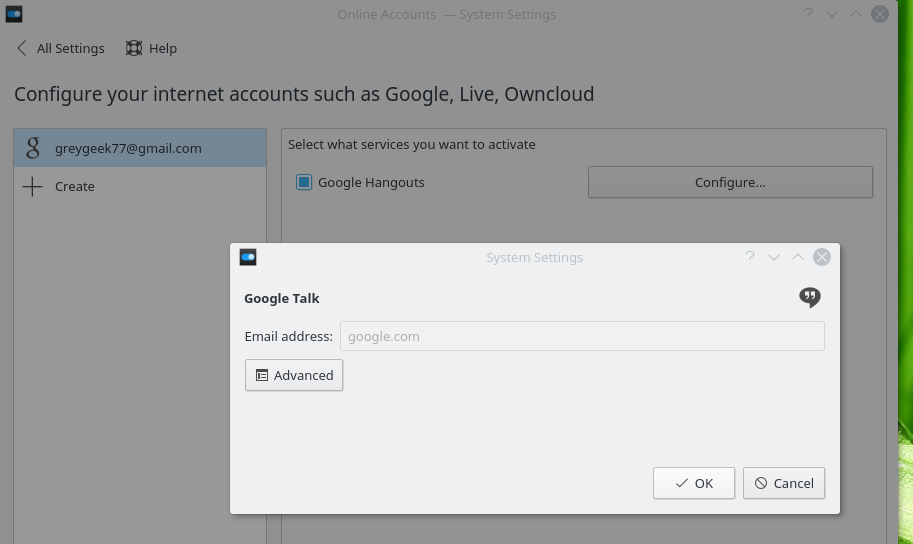
Task: Minimize the Online Accounts main window
Action: 832,14
